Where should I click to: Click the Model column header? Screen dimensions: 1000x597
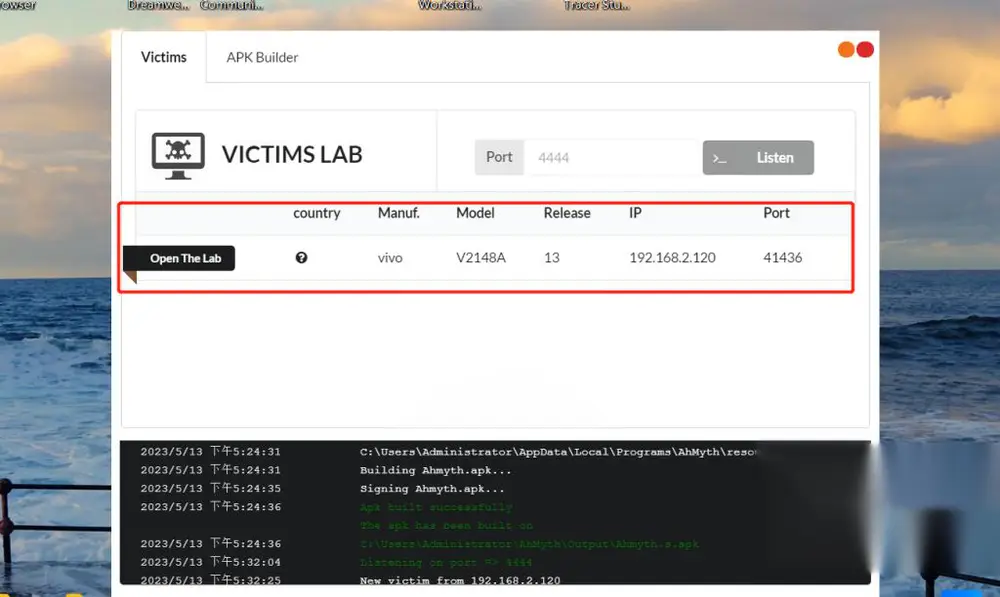pyautogui.click(x=475, y=213)
